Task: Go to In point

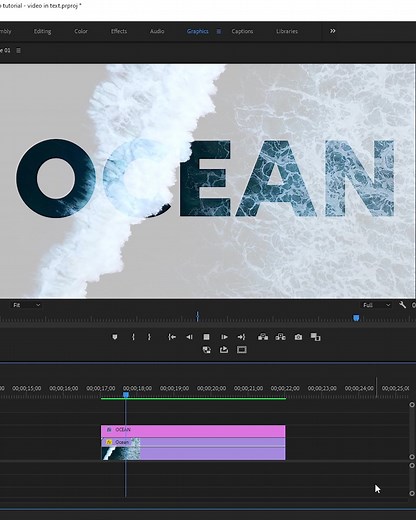Action: 172,337
